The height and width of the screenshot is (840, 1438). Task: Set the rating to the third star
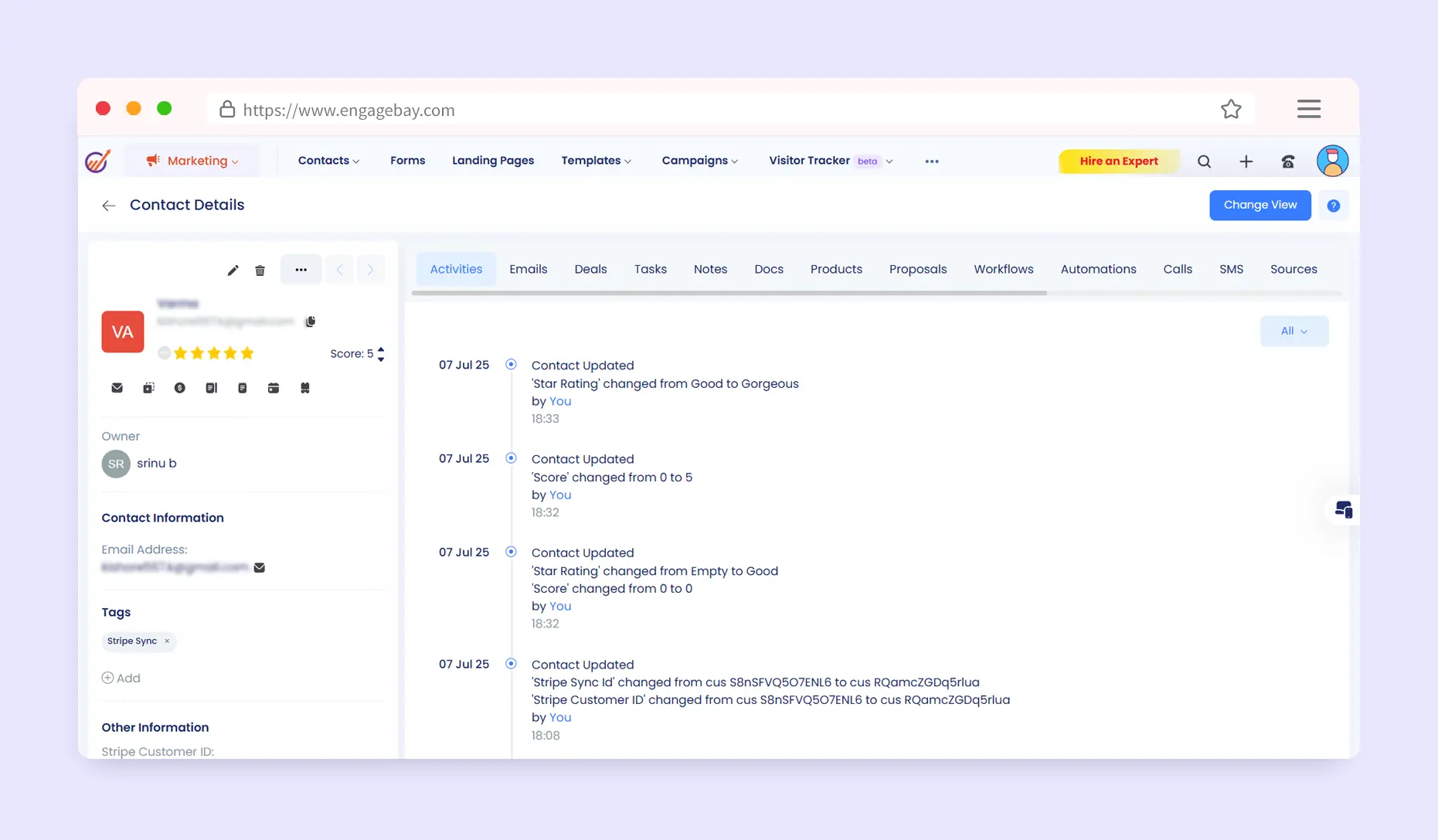(x=214, y=353)
